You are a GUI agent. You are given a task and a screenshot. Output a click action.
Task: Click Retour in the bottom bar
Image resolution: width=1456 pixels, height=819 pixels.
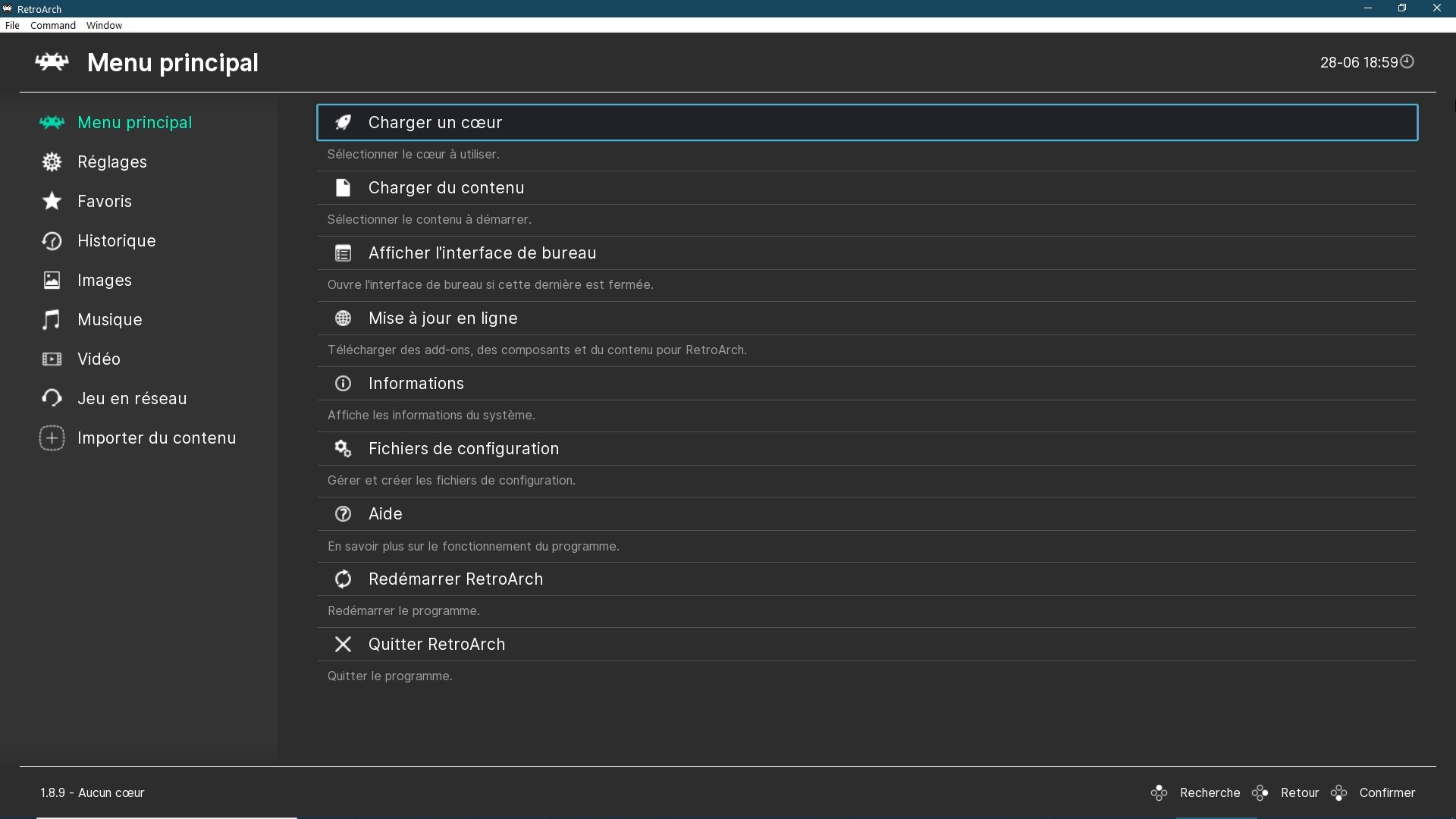1301,792
